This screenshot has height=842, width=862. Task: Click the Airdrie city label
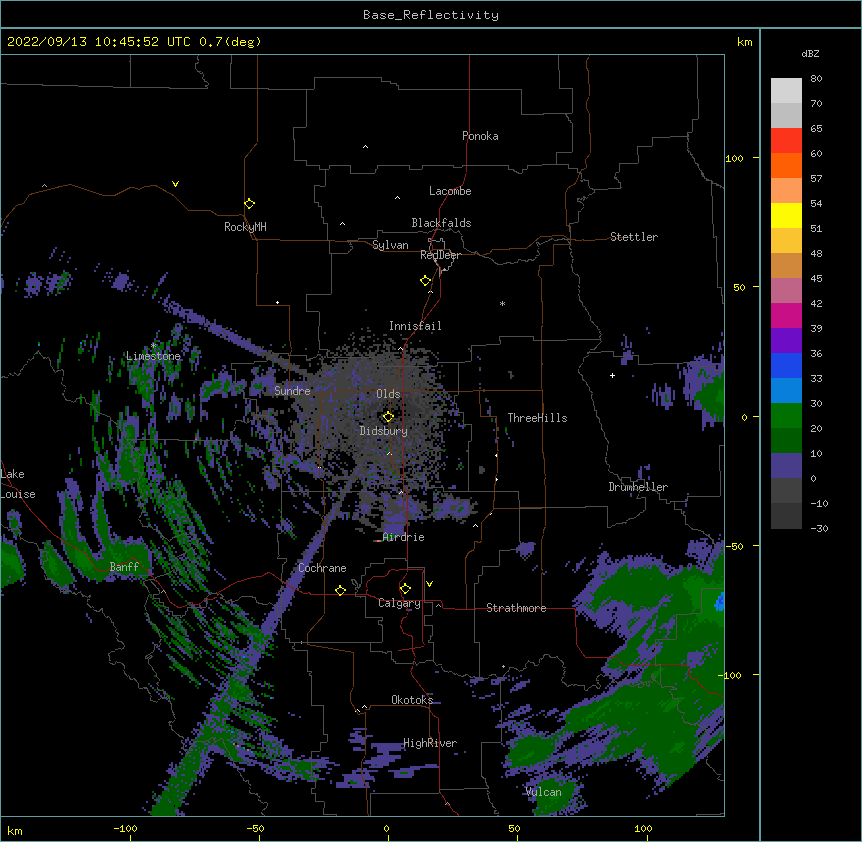point(404,537)
